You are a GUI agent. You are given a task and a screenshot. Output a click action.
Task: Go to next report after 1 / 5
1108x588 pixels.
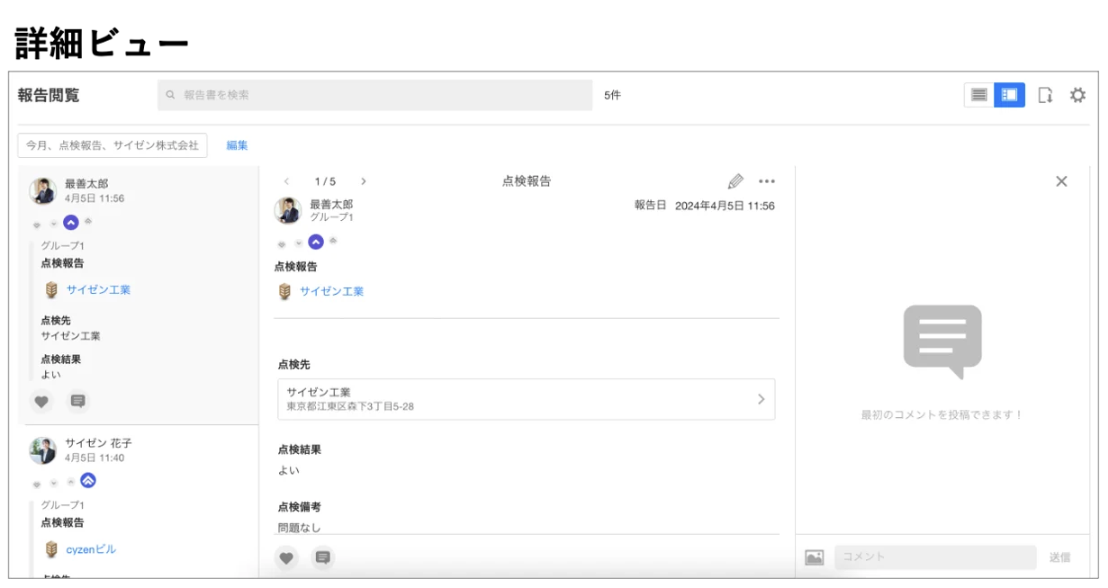tap(363, 182)
